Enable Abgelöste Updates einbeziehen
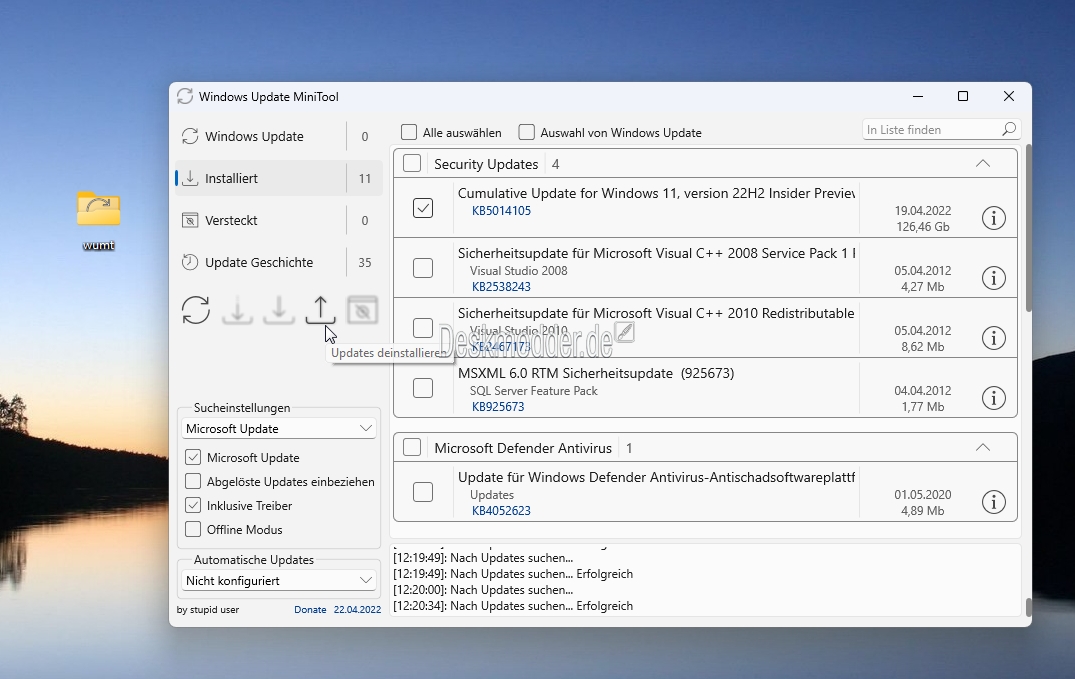This screenshot has height=679, width=1075. click(x=193, y=481)
